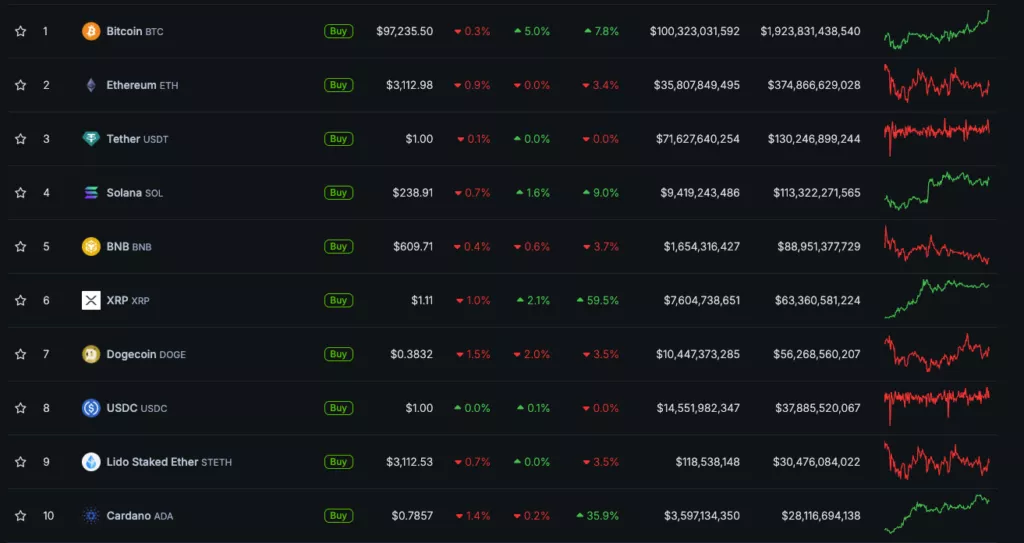Click the Solana logo icon
The image size is (1024, 543).
click(x=91, y=193)
